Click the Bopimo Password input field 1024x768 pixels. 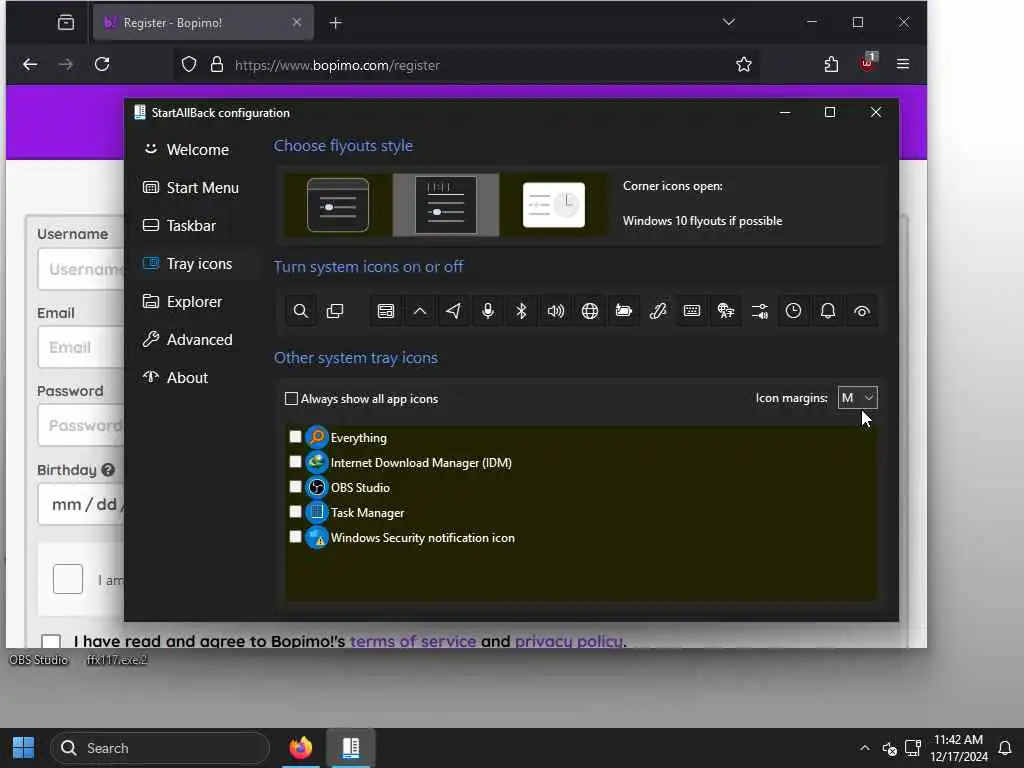point(81,426)
